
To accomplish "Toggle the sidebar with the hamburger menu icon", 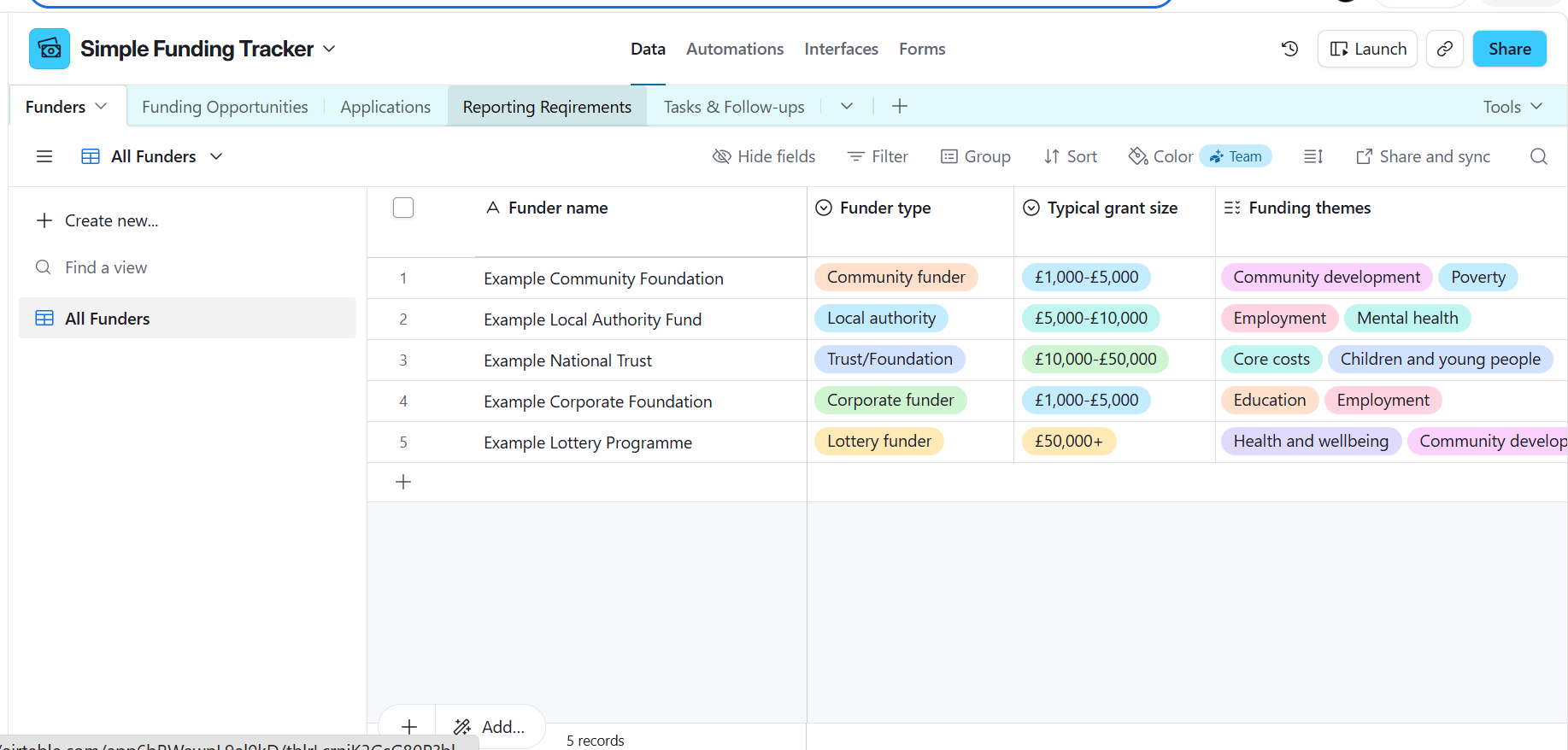I will pos(44,156).
